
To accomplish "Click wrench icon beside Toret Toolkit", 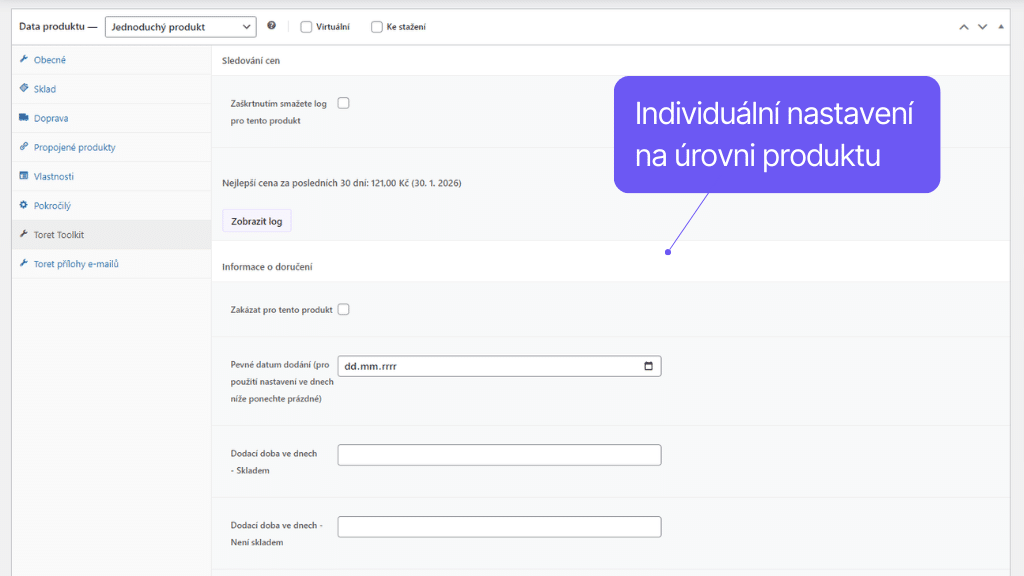I will click(24, 234).
